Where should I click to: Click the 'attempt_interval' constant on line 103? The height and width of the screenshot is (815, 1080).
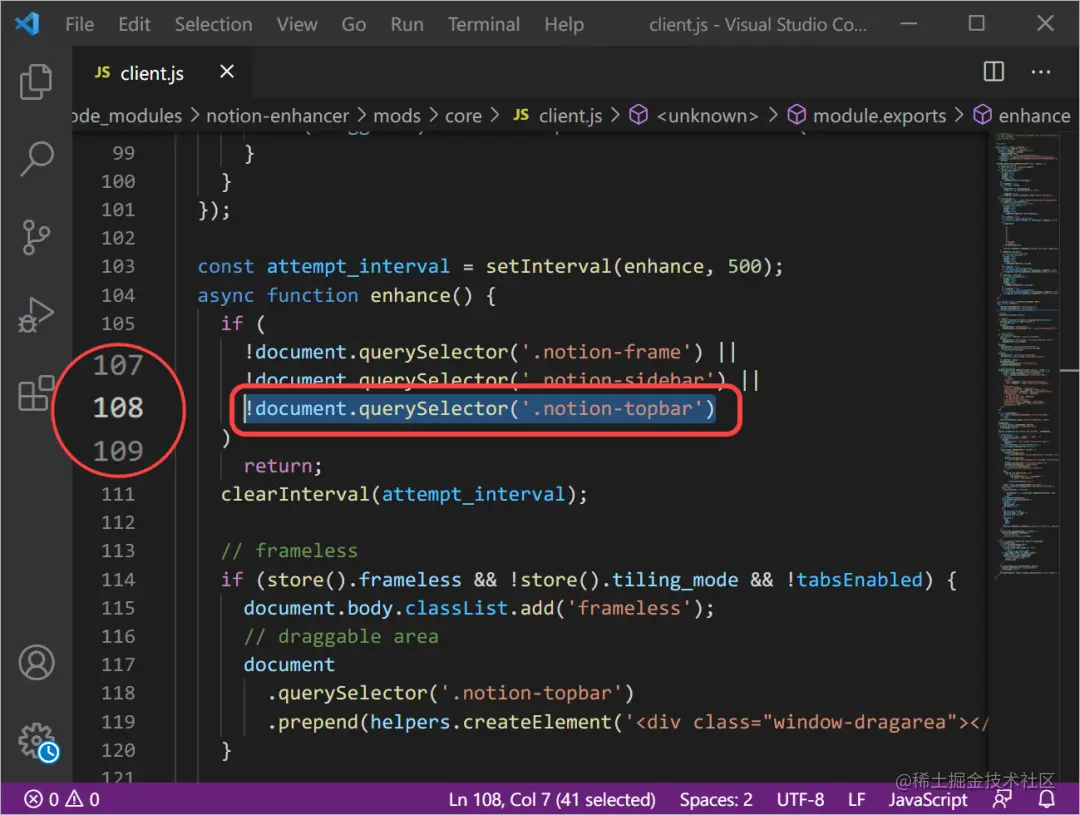tap(357, 267)
